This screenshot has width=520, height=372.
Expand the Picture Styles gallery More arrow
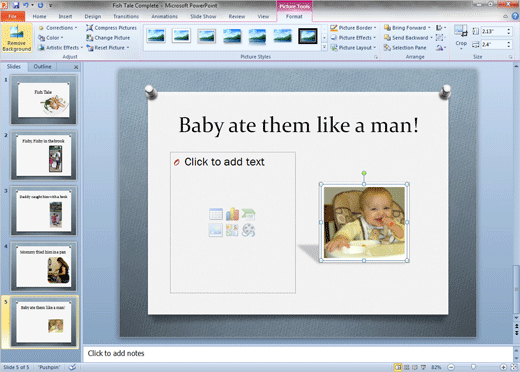pyautogui.click(x=324, y=47)
